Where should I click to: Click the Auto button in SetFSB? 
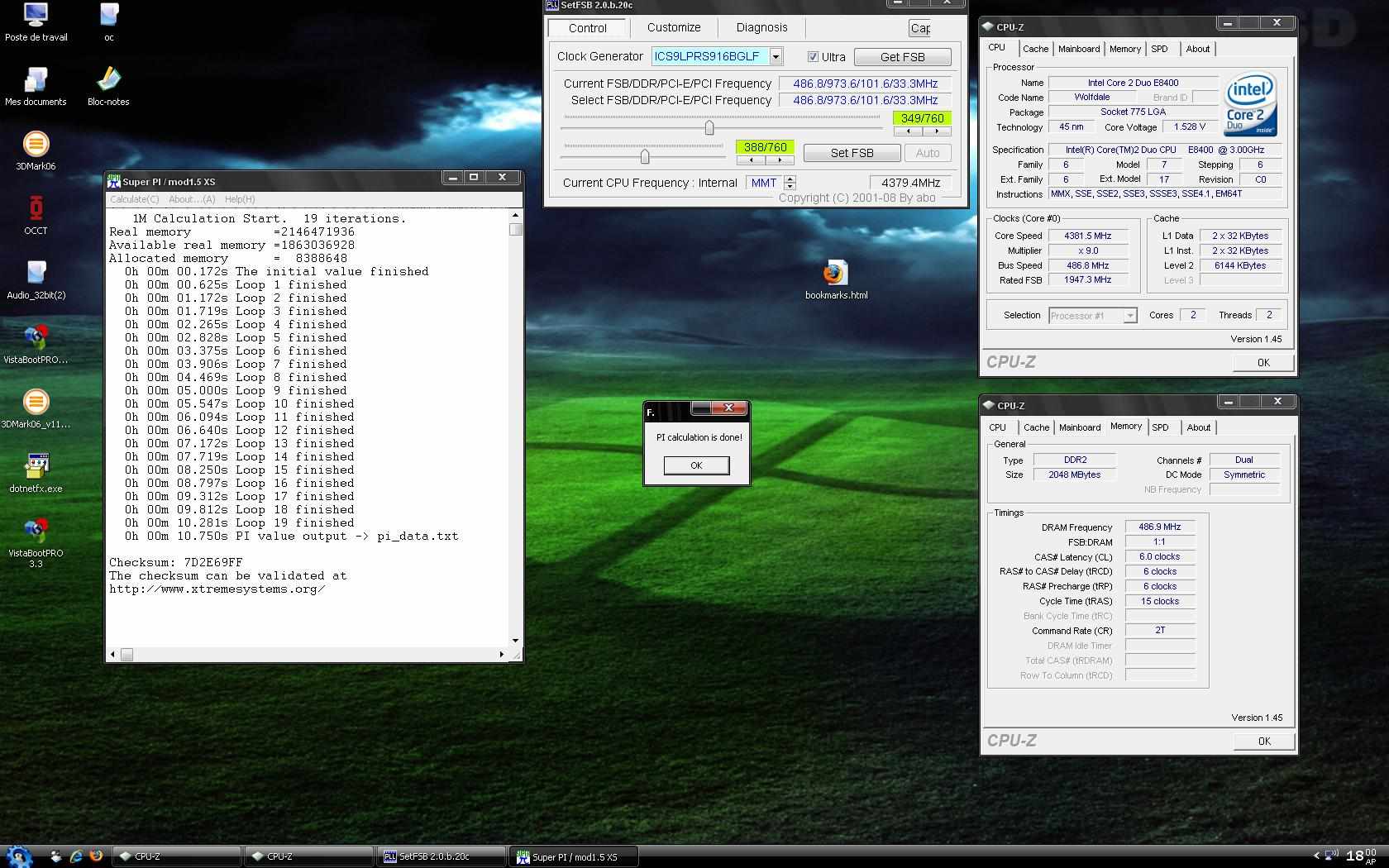point(927,153)
